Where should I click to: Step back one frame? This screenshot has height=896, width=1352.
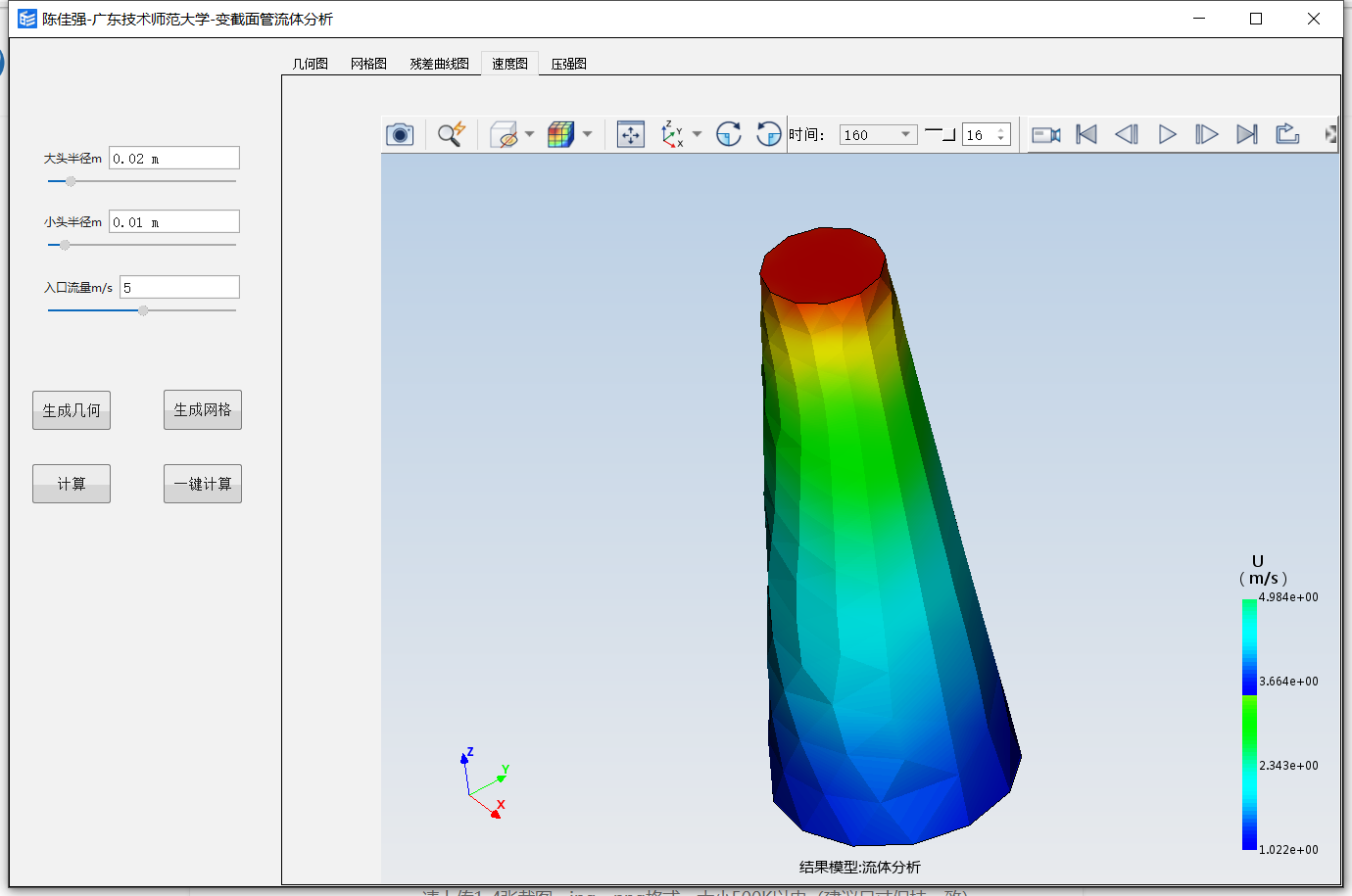coord(1127,134)
